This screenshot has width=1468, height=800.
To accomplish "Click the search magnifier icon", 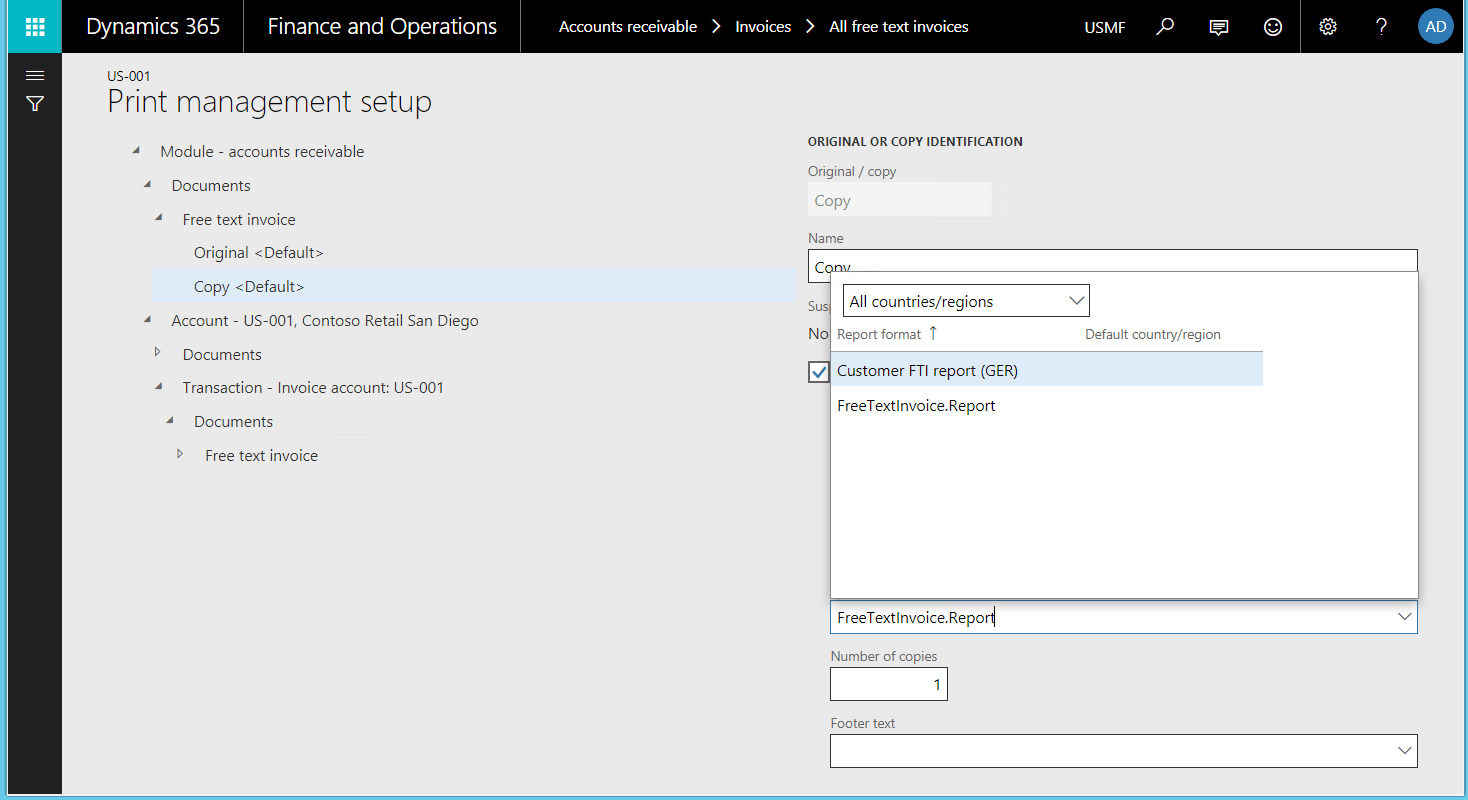I will pos(1164,26).
